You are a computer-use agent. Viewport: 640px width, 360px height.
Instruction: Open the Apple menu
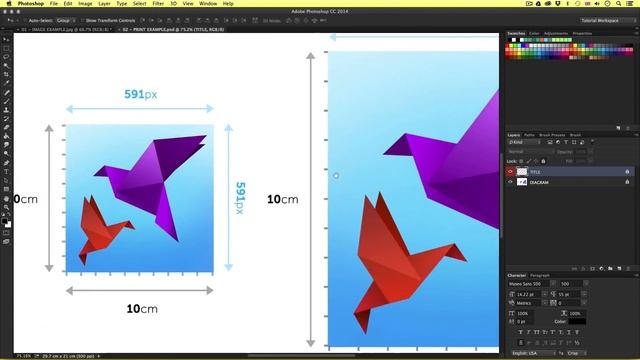pos(9,4)
